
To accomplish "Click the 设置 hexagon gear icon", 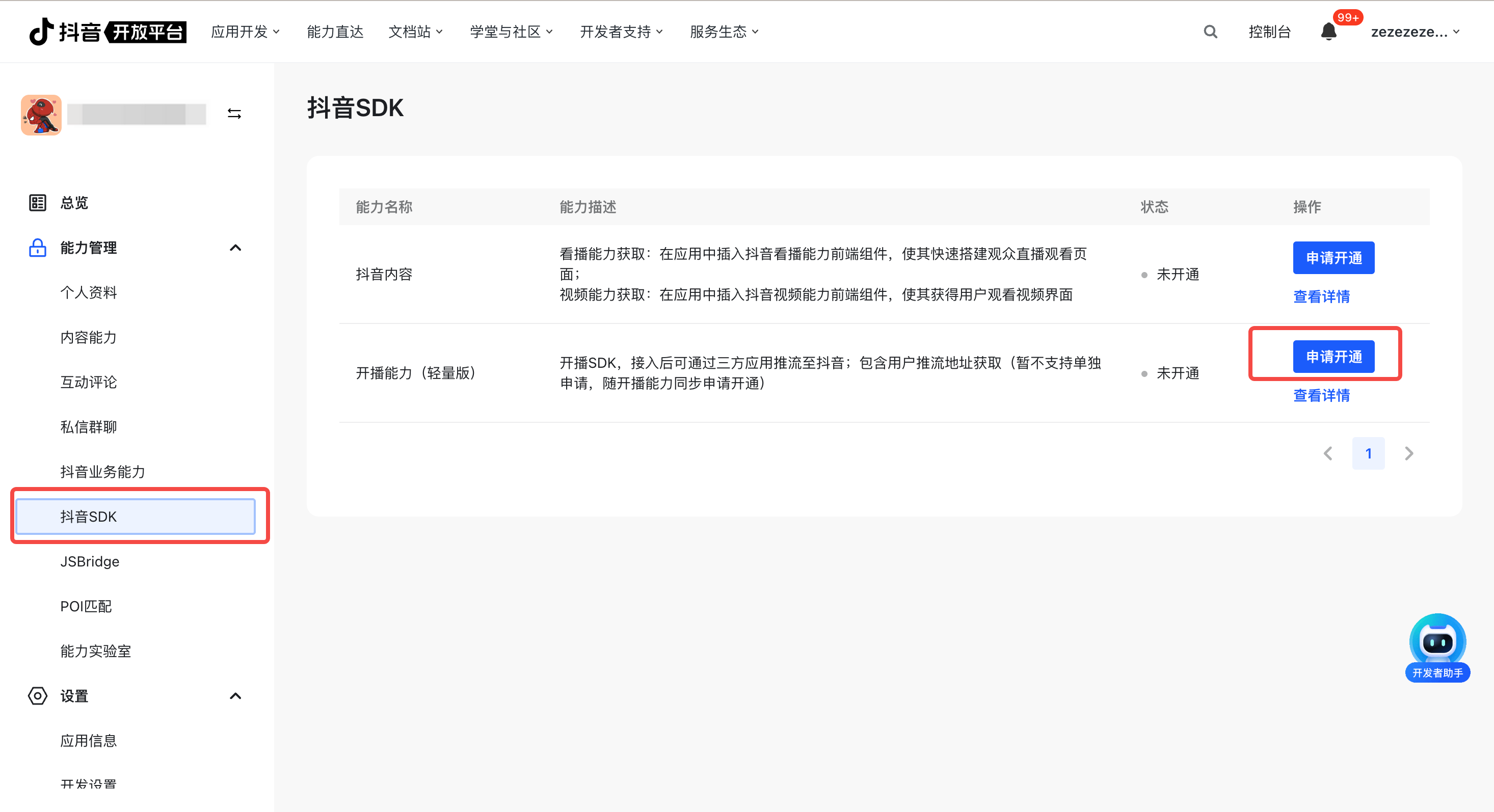I will point(38,695).
